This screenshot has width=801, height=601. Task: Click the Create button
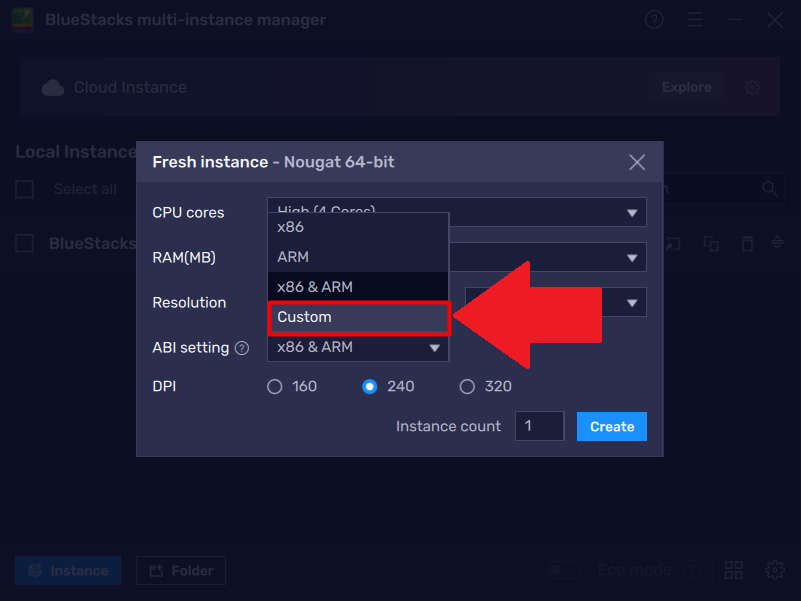coord(611,426)
